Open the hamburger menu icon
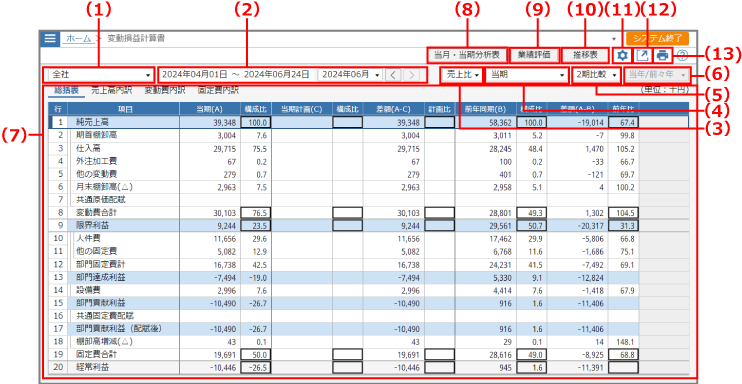The image size is (742, 384). click(x=50, y=38)
